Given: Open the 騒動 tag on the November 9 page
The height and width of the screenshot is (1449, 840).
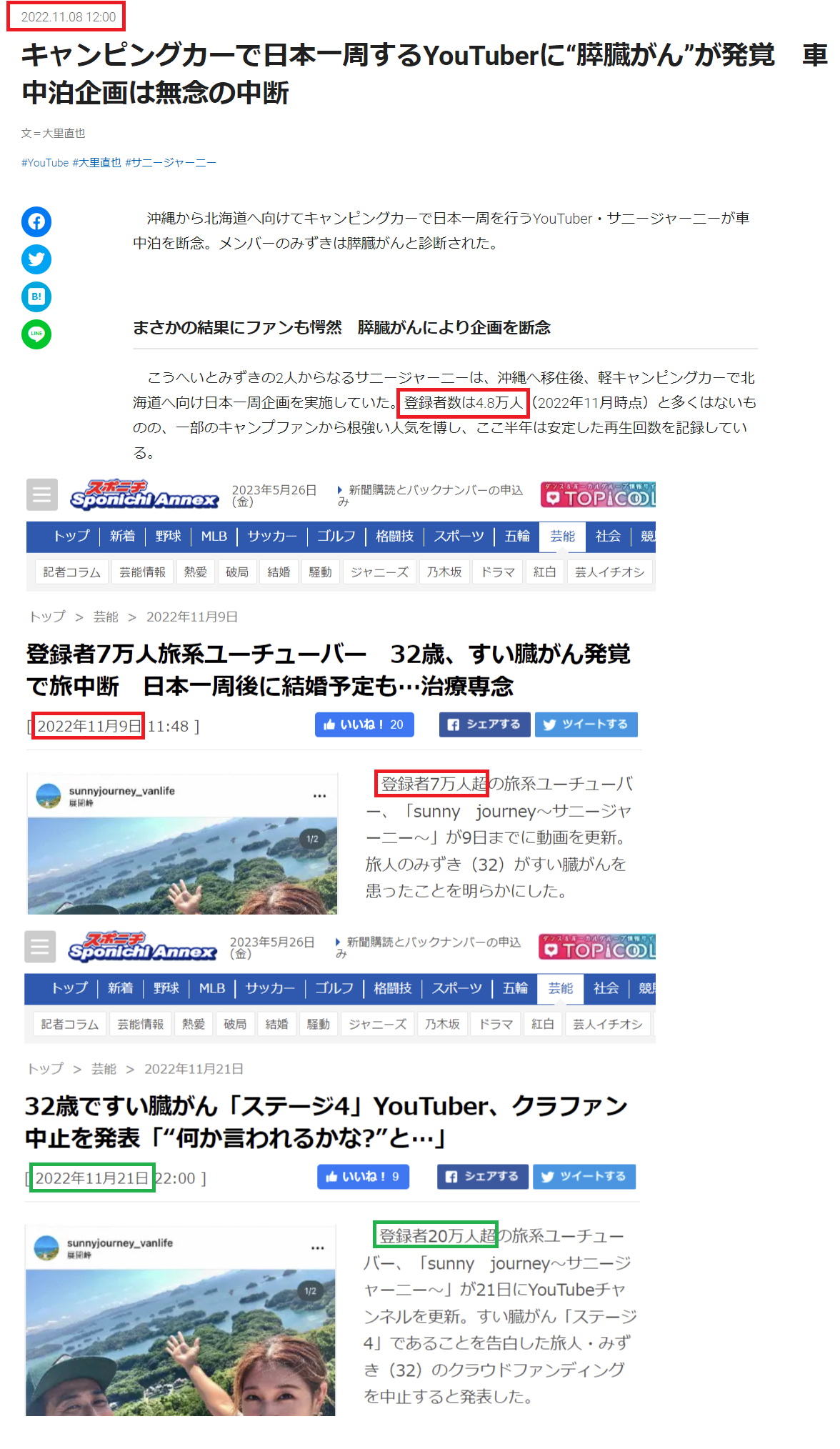Looking at the screenshot, I should 320,572.
